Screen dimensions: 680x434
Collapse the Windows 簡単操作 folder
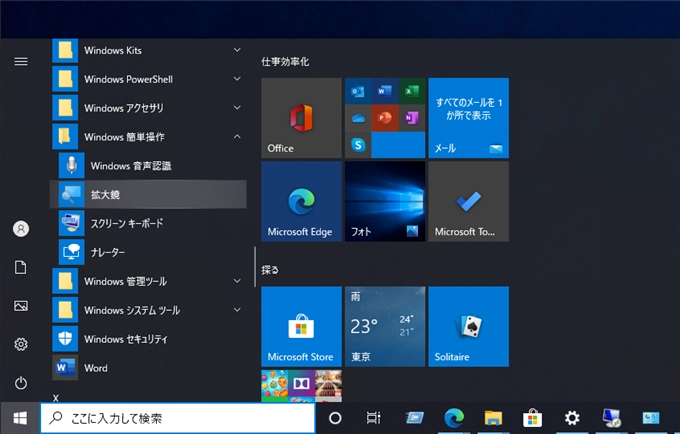148,137
